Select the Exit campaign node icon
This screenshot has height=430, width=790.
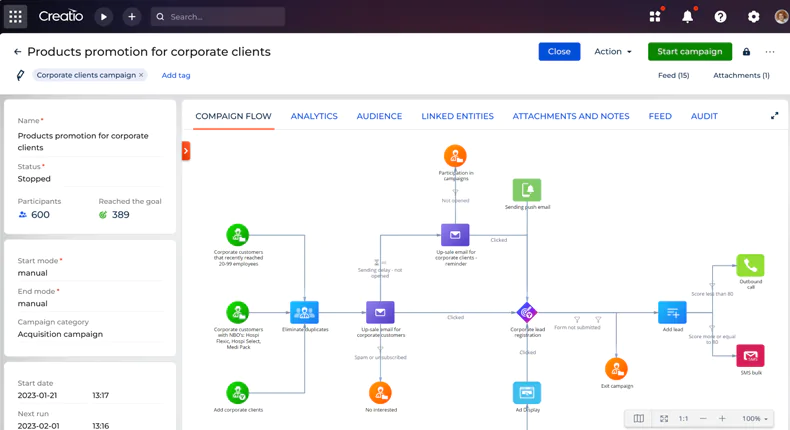[x=616, y=369]
